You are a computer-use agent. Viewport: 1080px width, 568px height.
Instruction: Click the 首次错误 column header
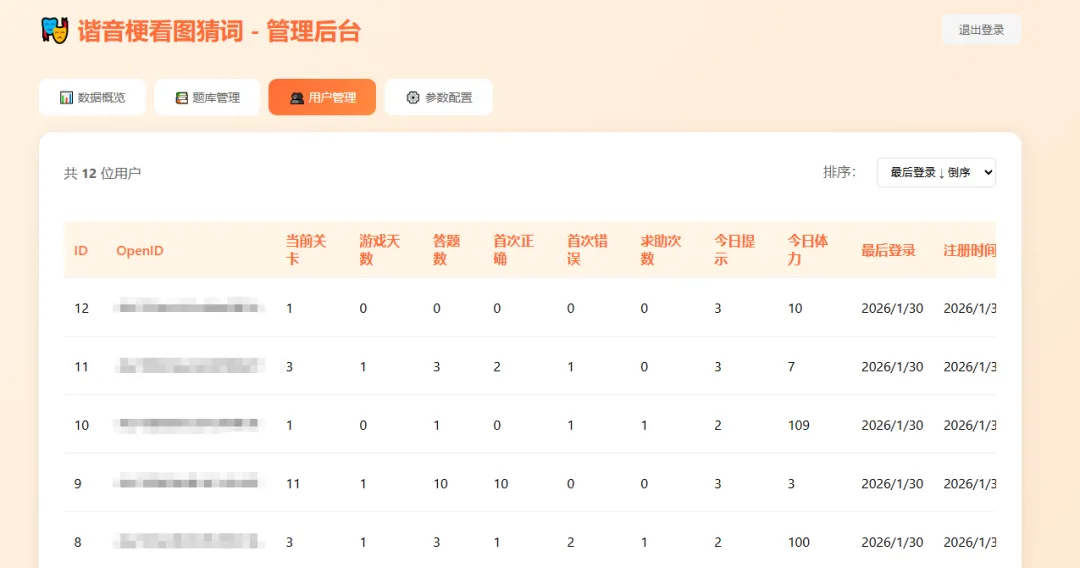[587, 250]
